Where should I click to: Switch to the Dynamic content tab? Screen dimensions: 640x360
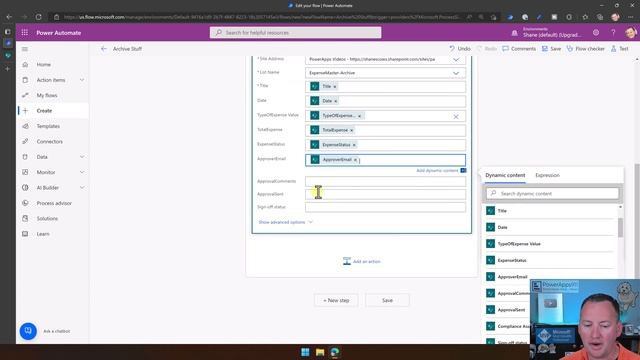(x=505, y=175)
